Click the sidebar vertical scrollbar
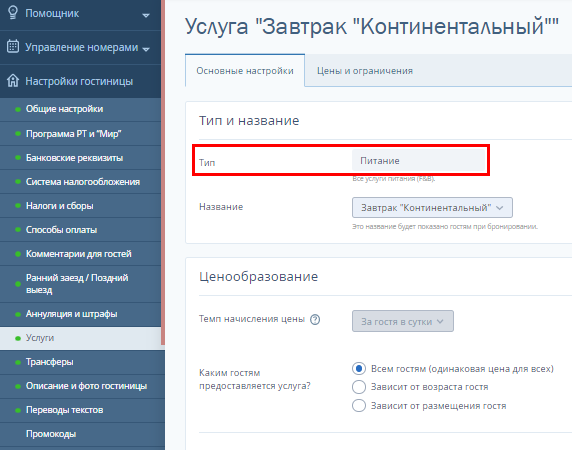The image size is (572, 450). coord(163,172)
